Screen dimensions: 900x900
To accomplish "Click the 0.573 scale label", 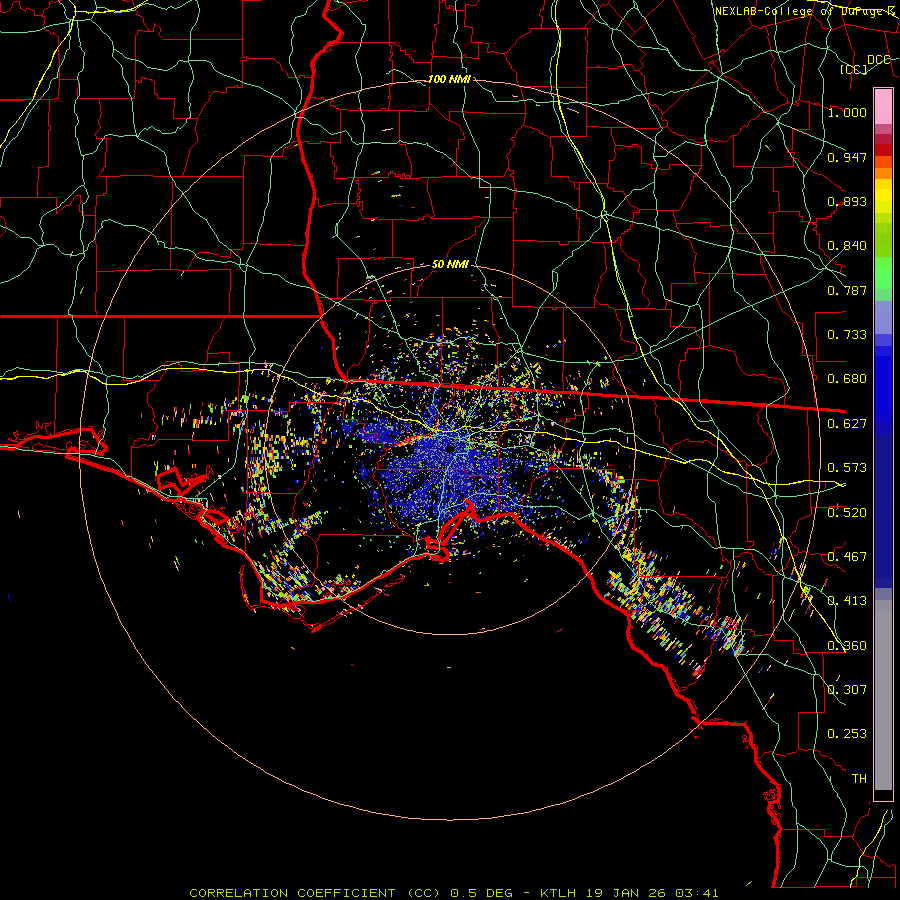I will click(x=847, y=468).
